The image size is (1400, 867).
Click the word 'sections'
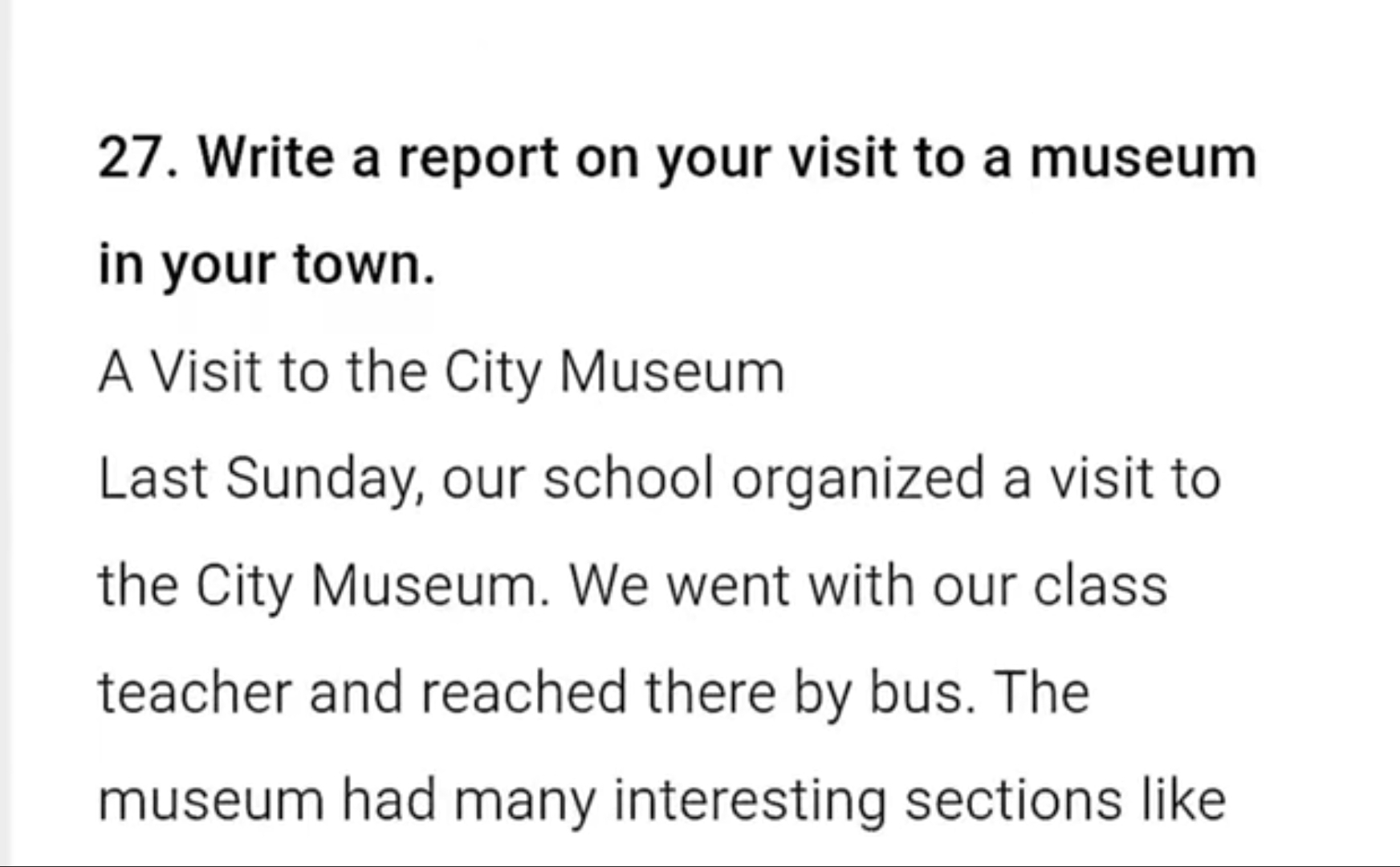coord(1013,800)
